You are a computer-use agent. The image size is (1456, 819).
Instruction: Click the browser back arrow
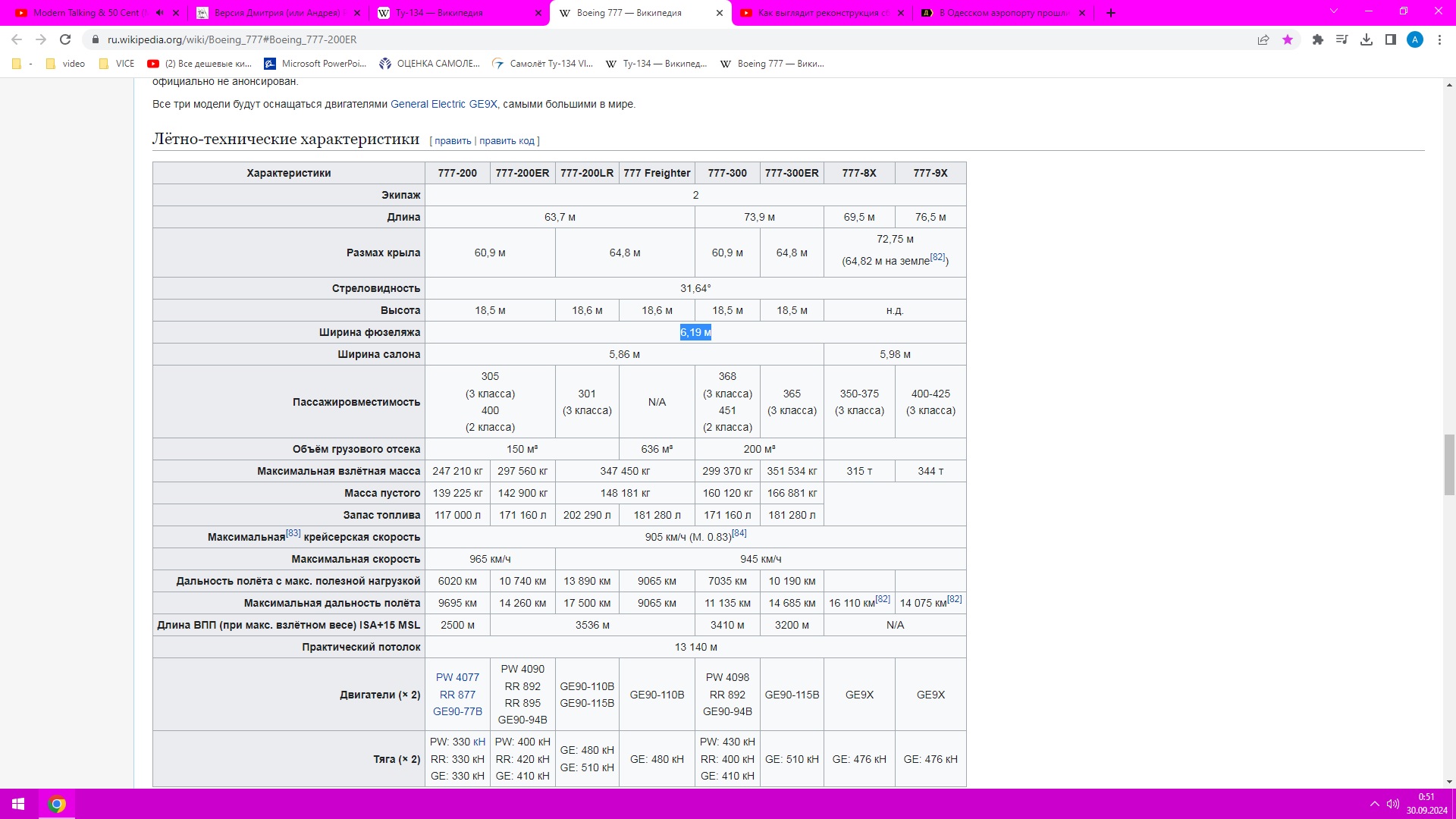click(17, 39)
